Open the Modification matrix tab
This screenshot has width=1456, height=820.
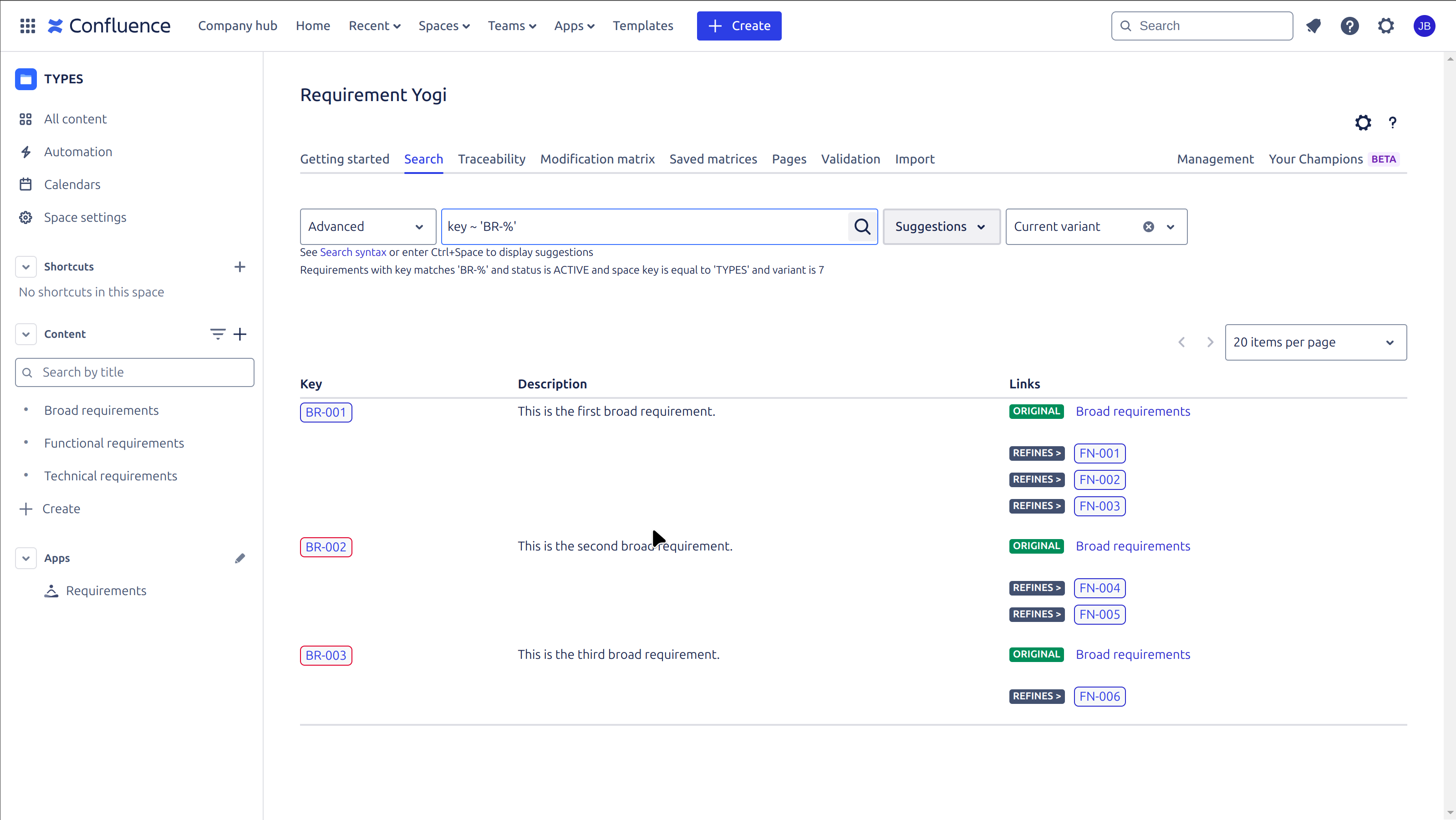[x=597, y=159]
